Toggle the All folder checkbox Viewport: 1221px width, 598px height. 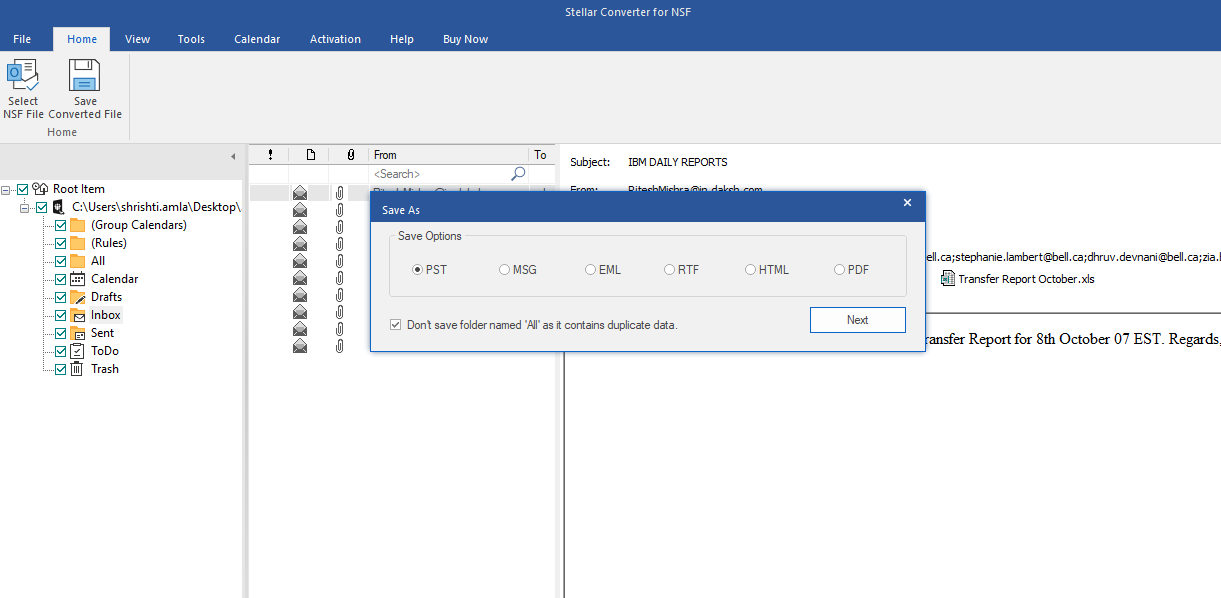[x=60, y=261]
